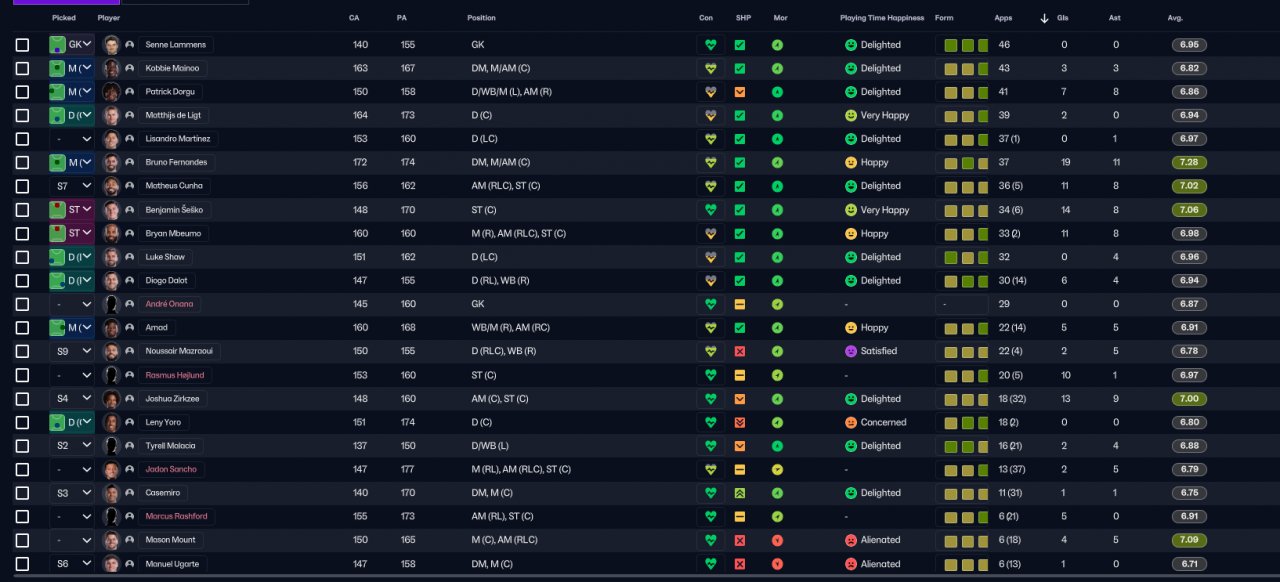Open Marcus Rashford's player profile
The width and height of the screenshot is (1280, 582).
176,516
